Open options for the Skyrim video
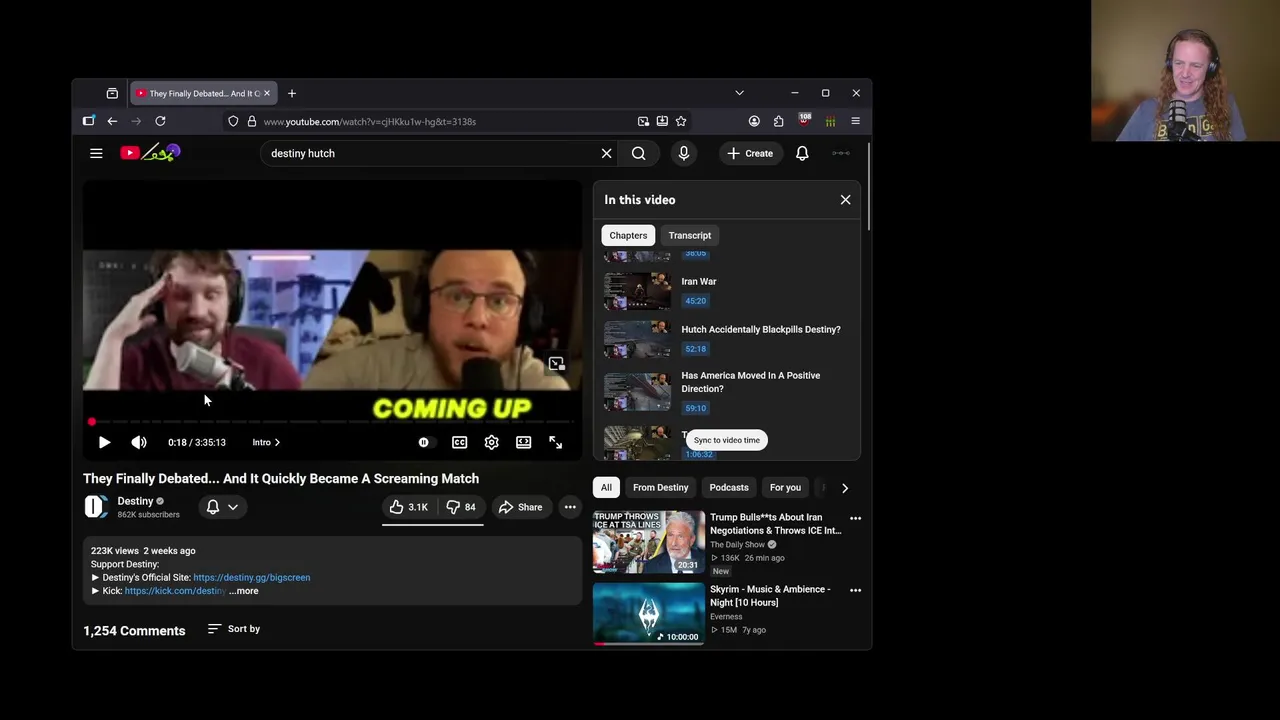 [855, 591]
